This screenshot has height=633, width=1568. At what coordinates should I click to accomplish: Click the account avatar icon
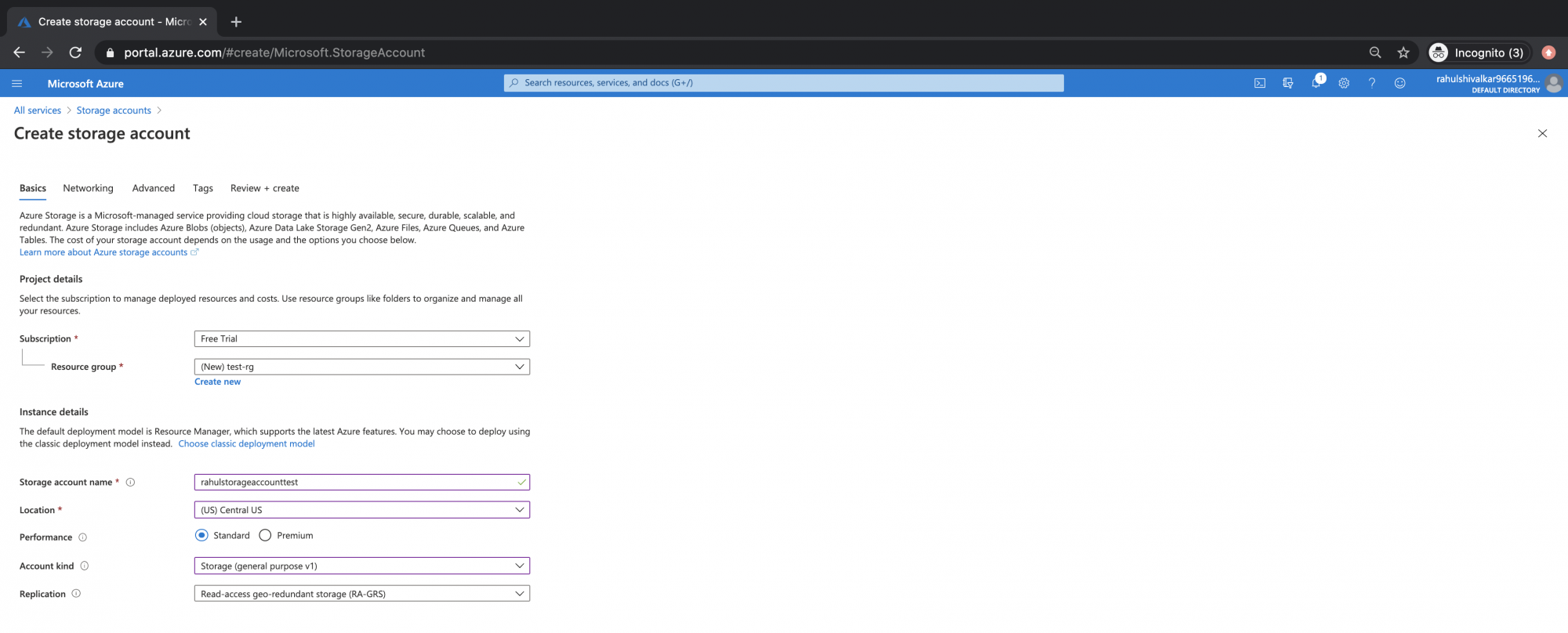[1554, 83]
